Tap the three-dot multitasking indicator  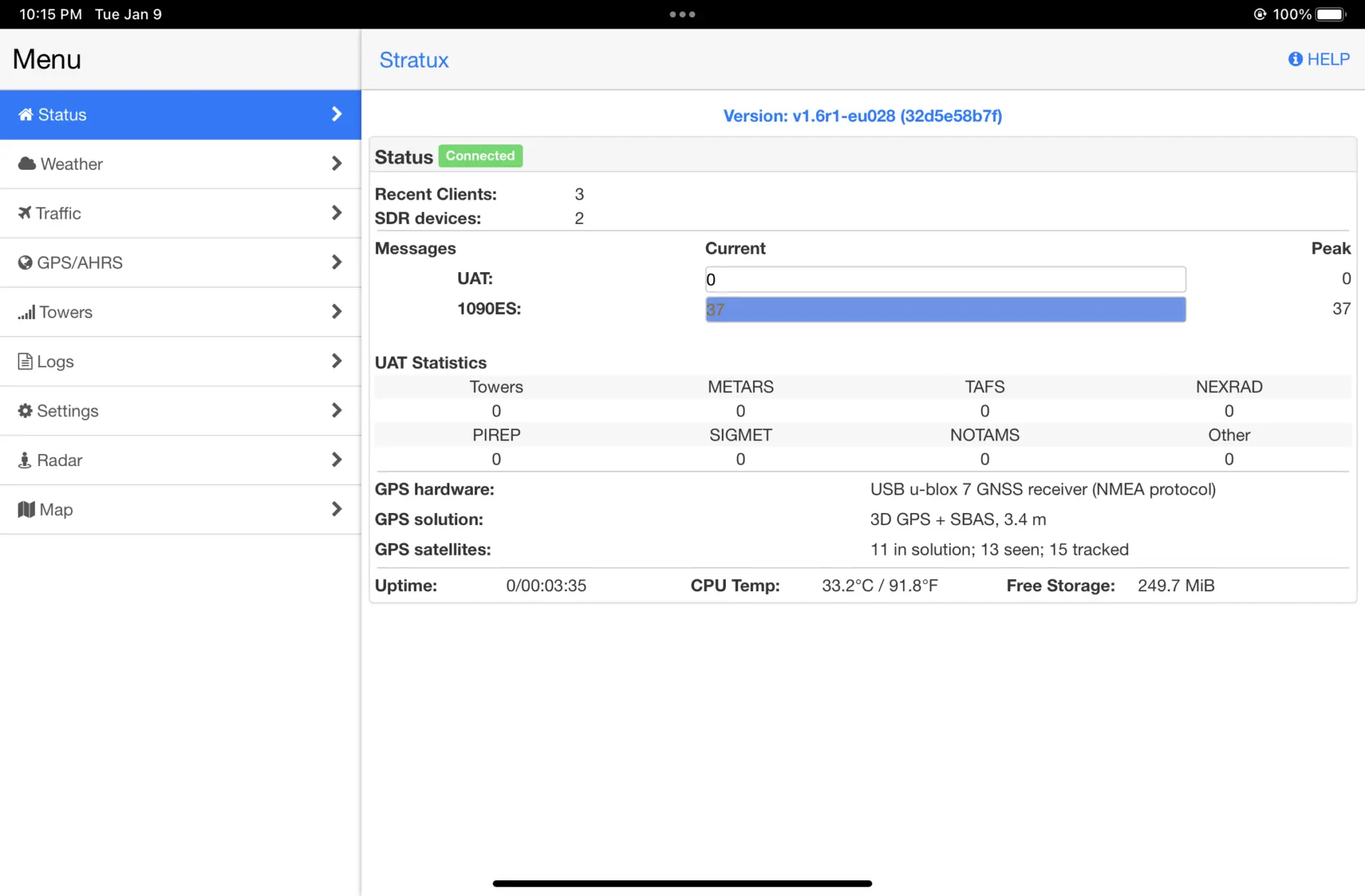[x=682, y=14]
